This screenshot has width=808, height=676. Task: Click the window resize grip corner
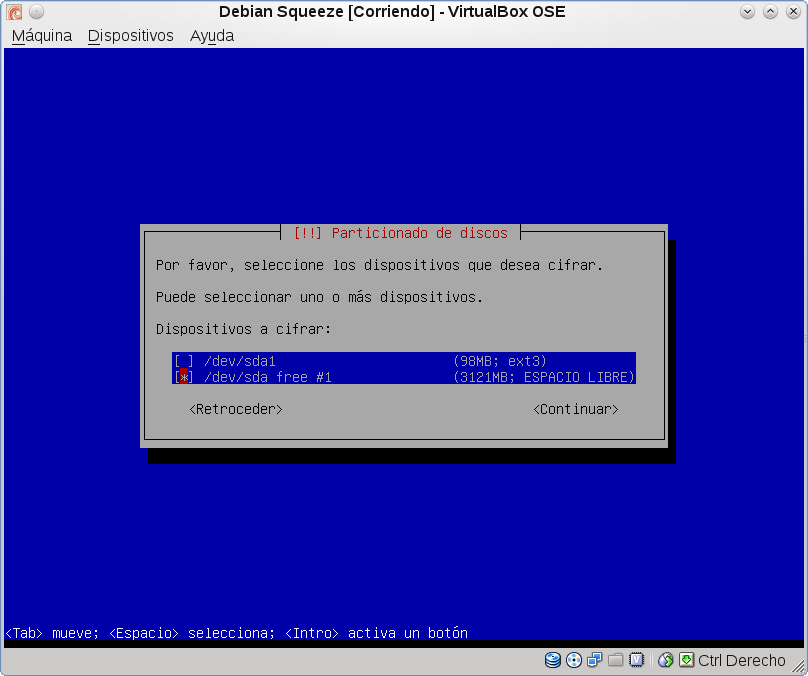[798, 666]
